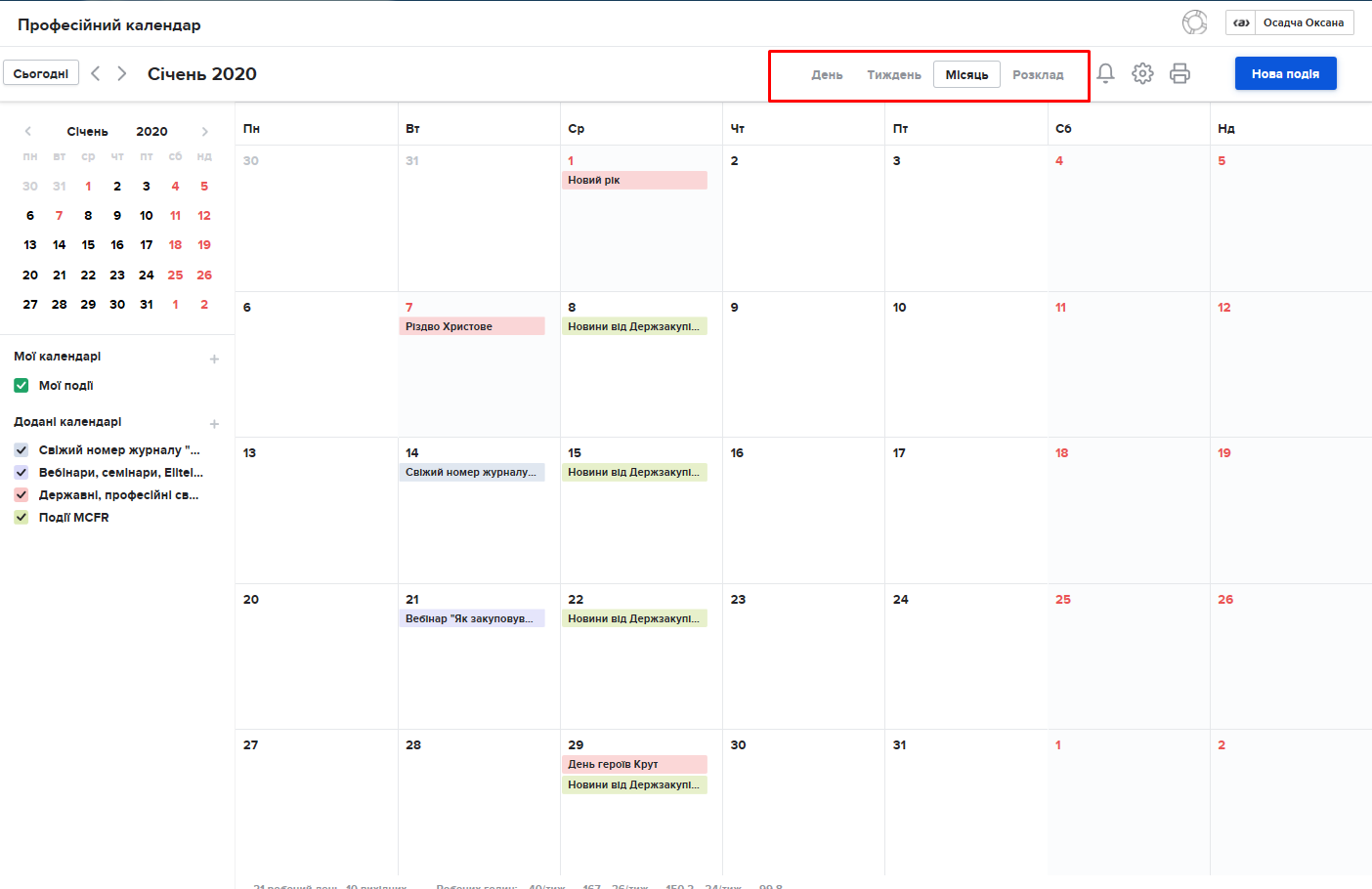Open the Осадча Оксана user menu
This screenshot has width=1372, height=889.
click(x=1290, y=22)
